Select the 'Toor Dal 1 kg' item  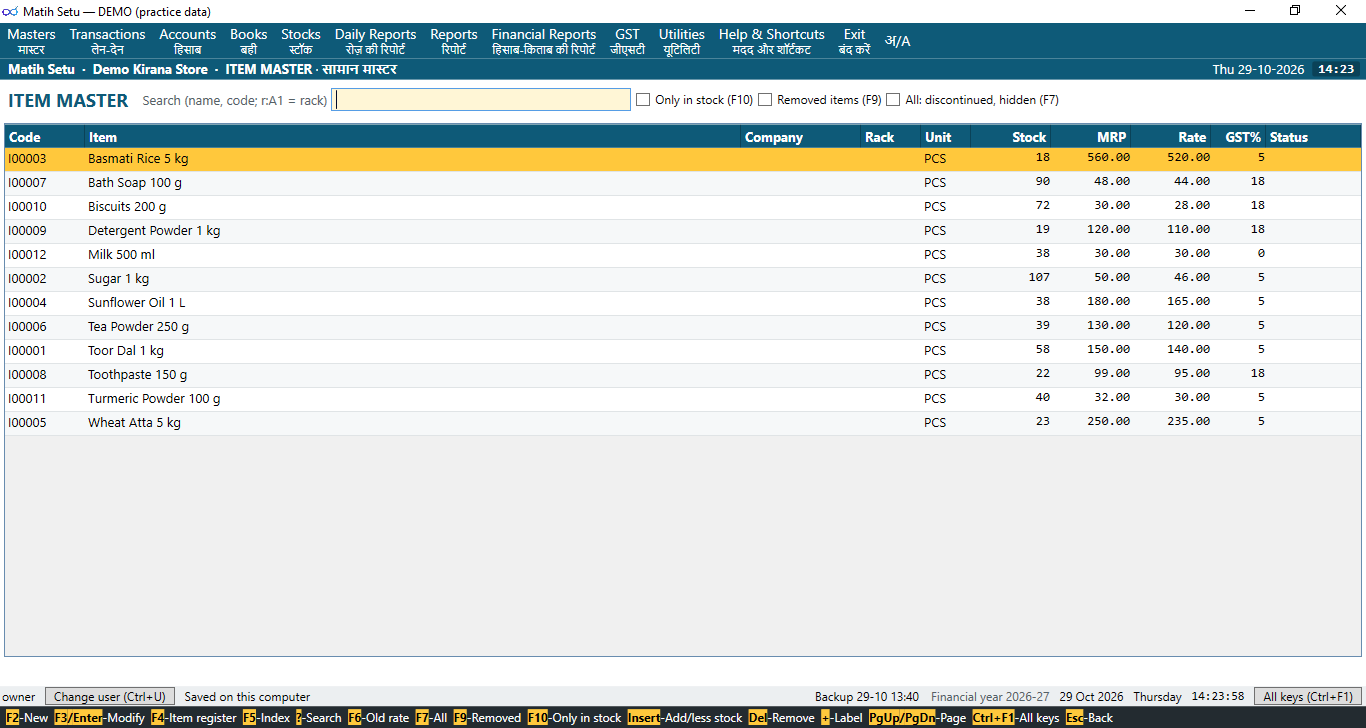pyautogui.click(x=683, y=351)
